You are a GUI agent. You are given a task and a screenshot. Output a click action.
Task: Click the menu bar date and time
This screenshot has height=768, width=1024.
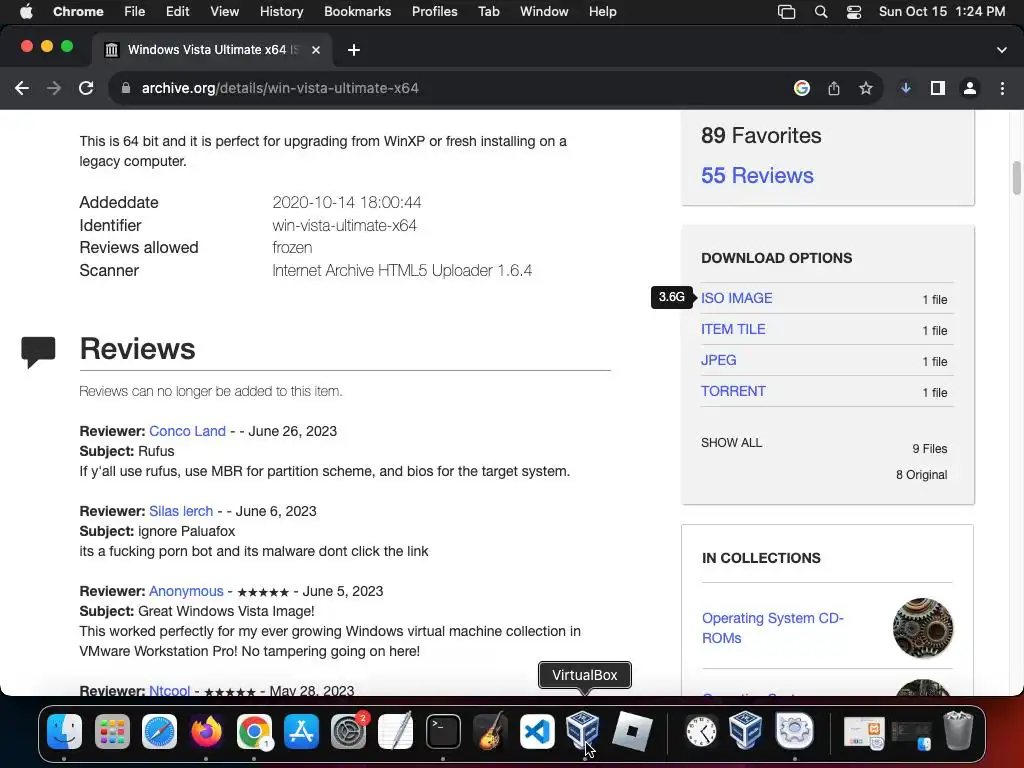pos(942,12)
